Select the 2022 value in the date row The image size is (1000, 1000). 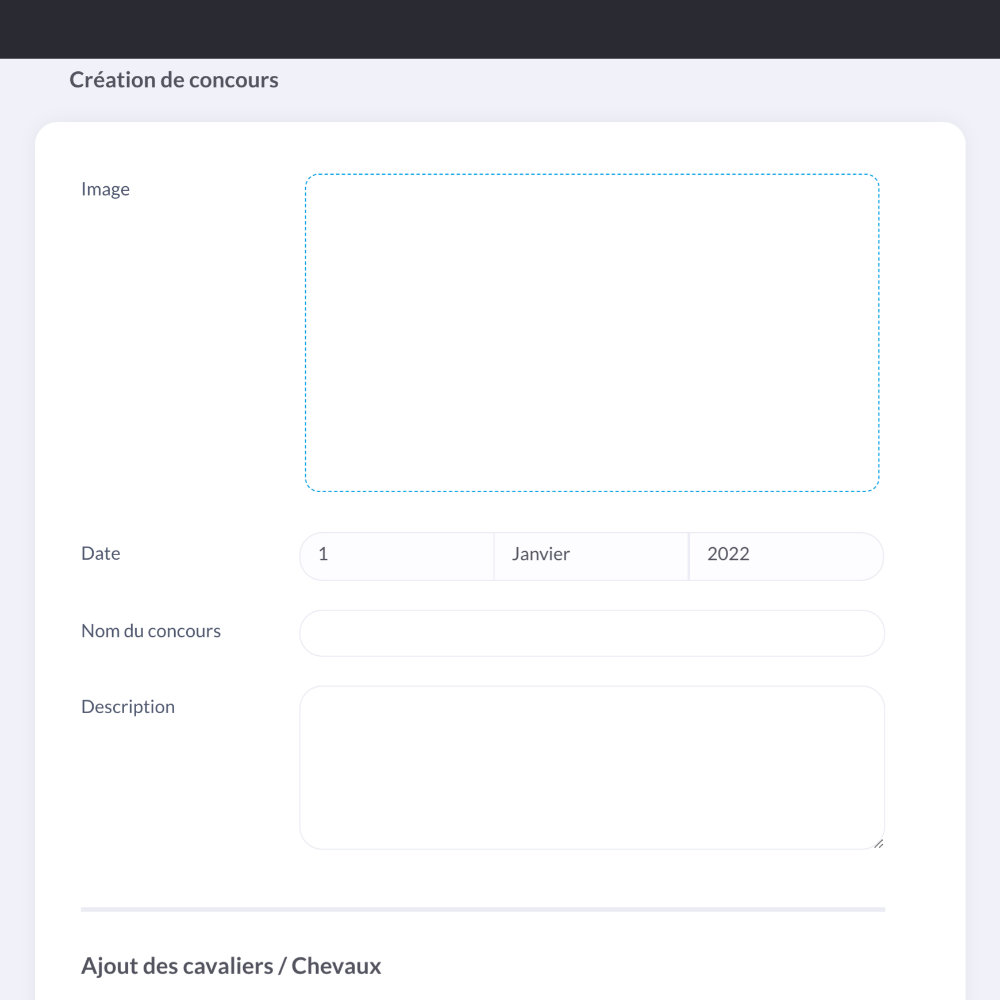click(x=728, y=554)
